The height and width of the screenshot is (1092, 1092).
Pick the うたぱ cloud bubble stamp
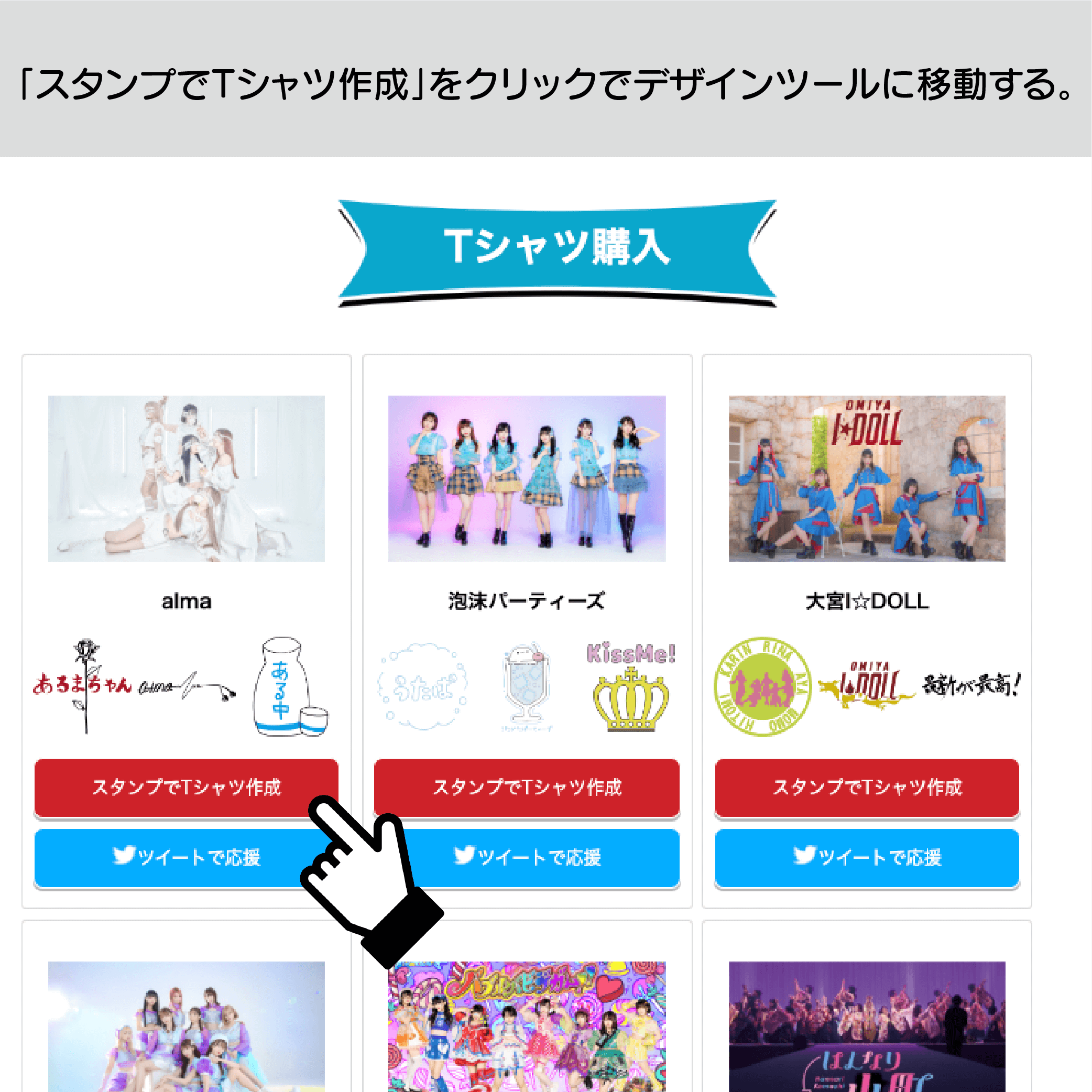[x=423, y=686]
